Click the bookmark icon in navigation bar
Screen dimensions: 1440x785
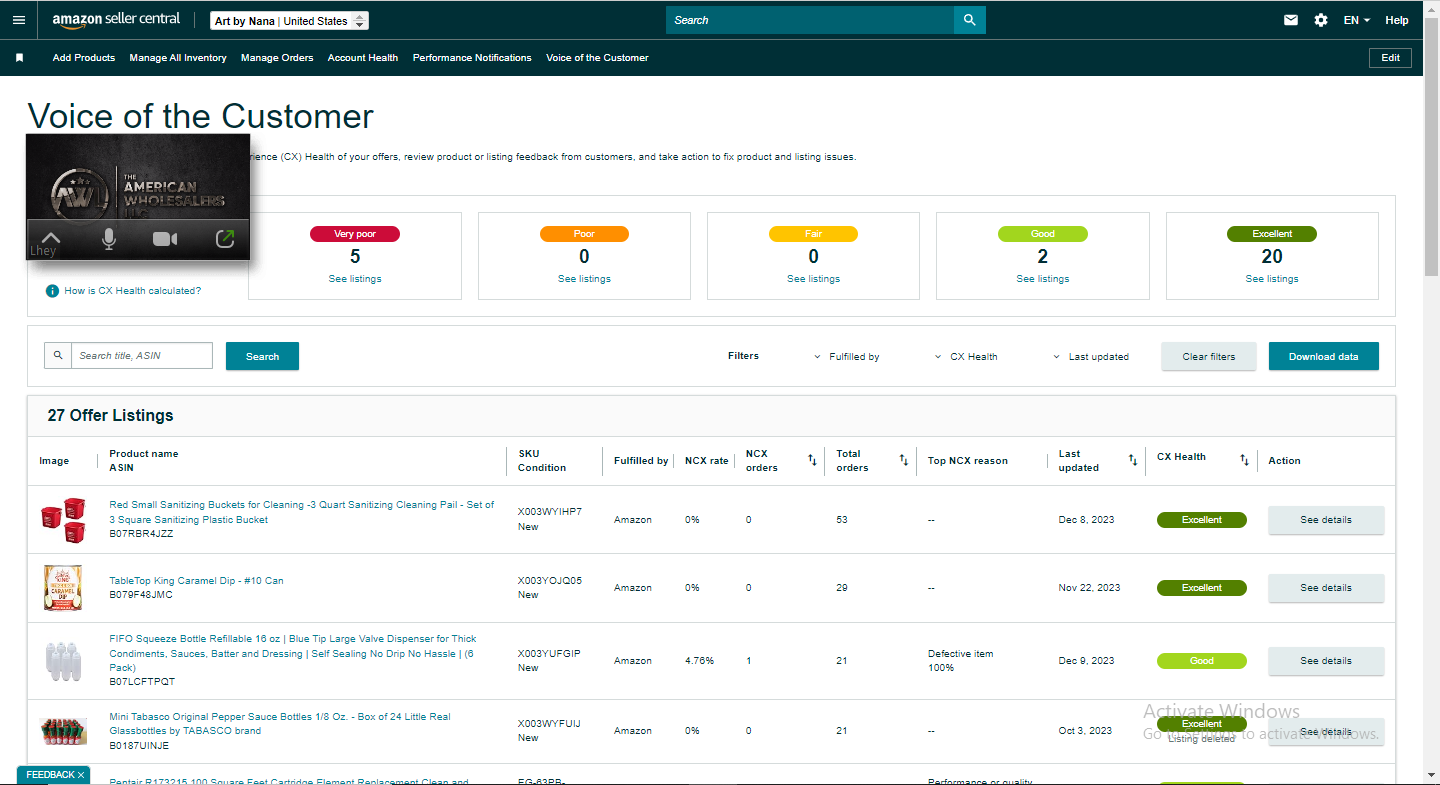[x=19, y=58]
